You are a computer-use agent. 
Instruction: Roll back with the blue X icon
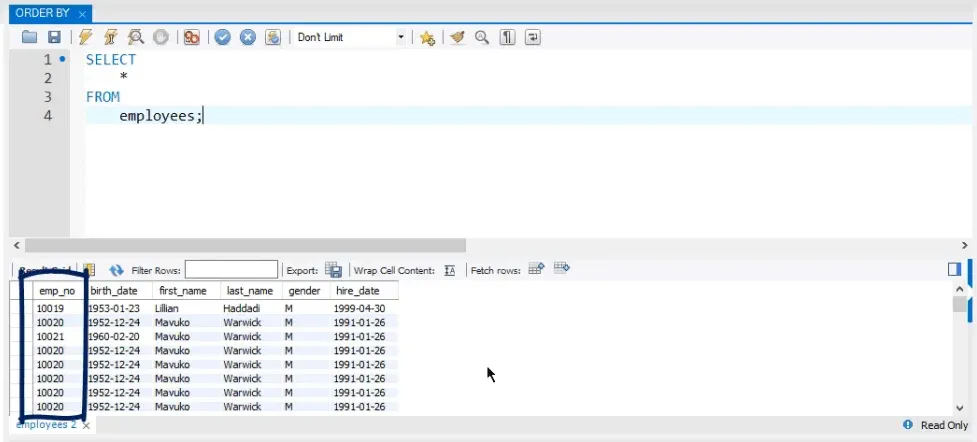[247, 37]
